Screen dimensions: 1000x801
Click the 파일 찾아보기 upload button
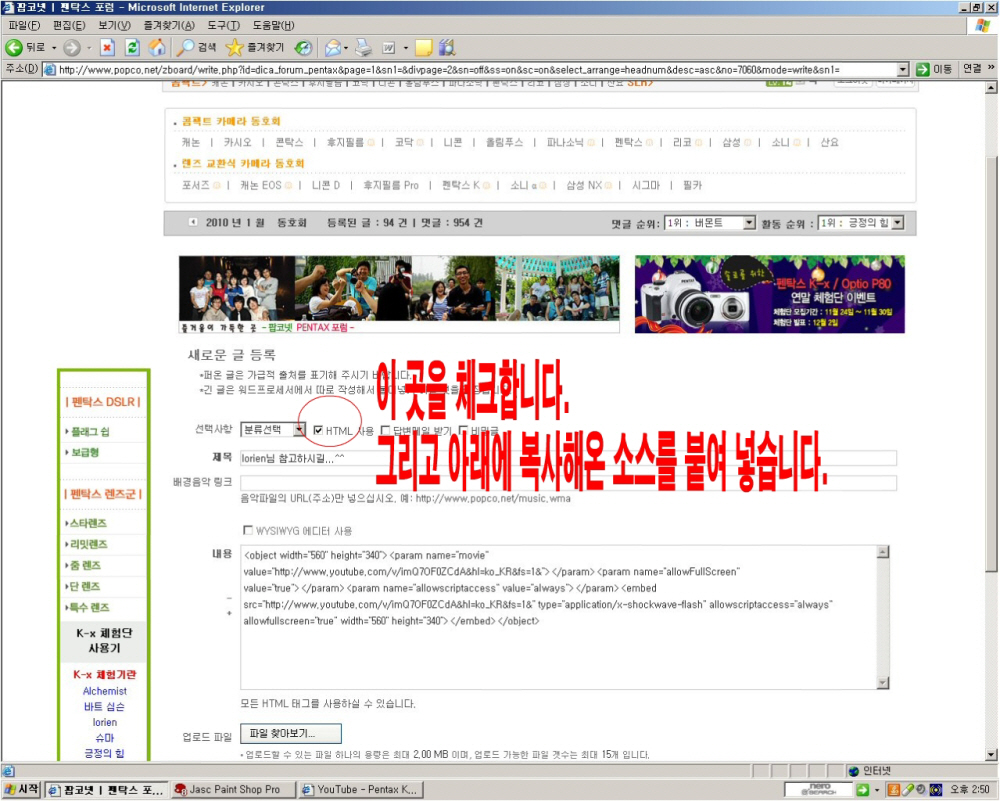click(288, 734)
